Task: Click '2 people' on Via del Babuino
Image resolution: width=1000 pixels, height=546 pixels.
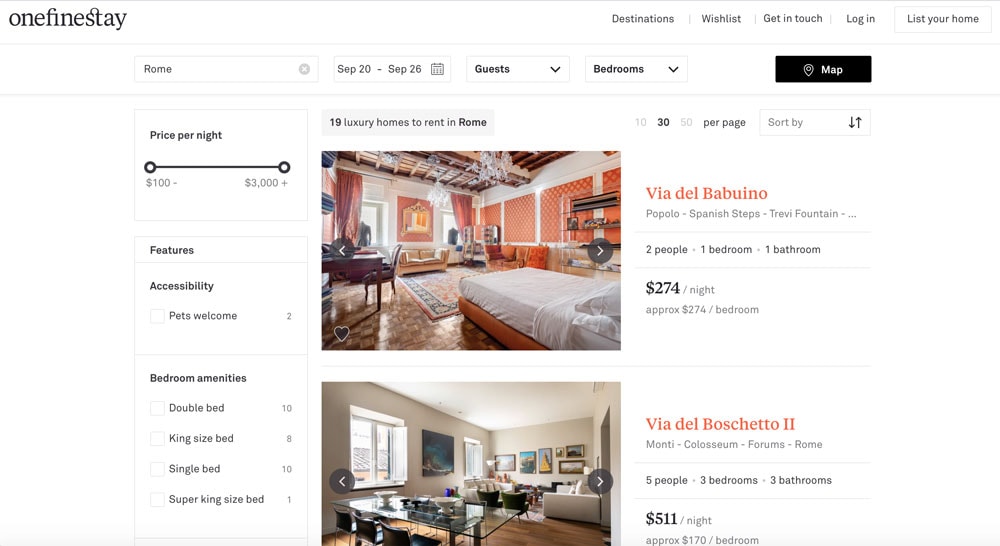Action: pyautogui.click(x=666, y=249)
